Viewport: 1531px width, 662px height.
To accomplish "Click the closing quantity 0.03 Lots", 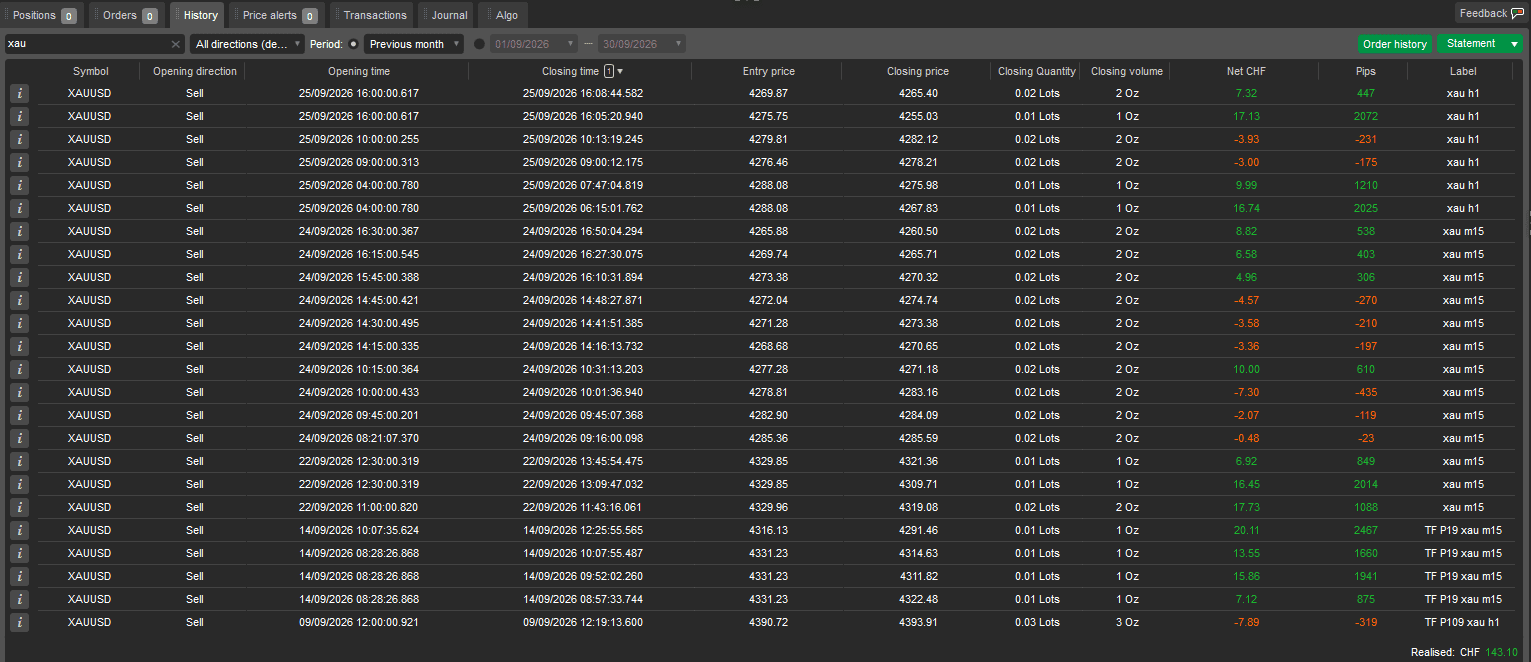I will coord(1036,622).
